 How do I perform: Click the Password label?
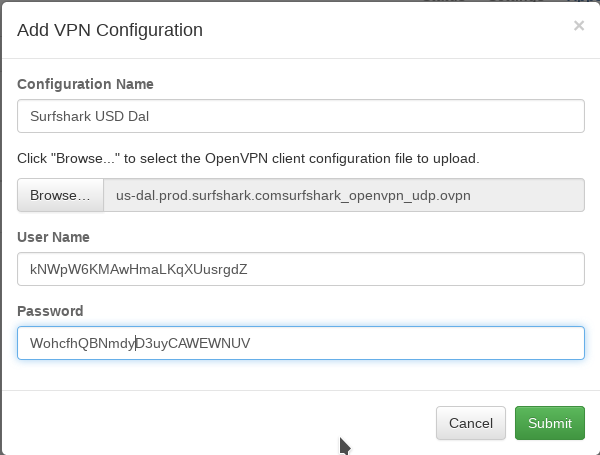tap(50, 311)
